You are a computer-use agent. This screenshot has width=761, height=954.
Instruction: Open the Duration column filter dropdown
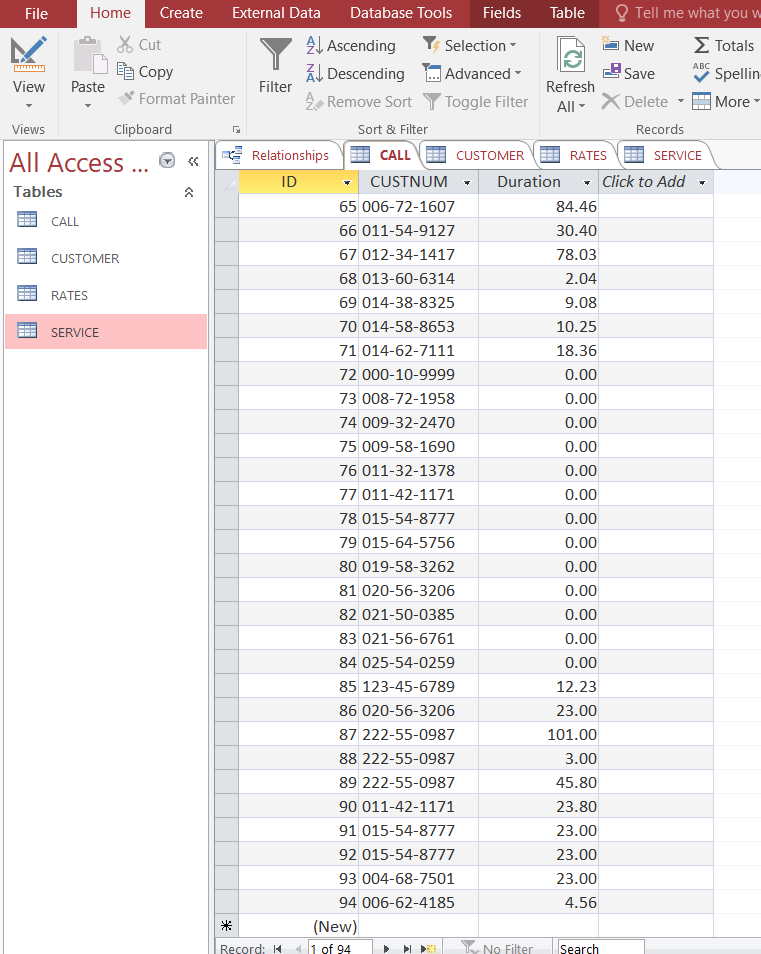point(587,183)
